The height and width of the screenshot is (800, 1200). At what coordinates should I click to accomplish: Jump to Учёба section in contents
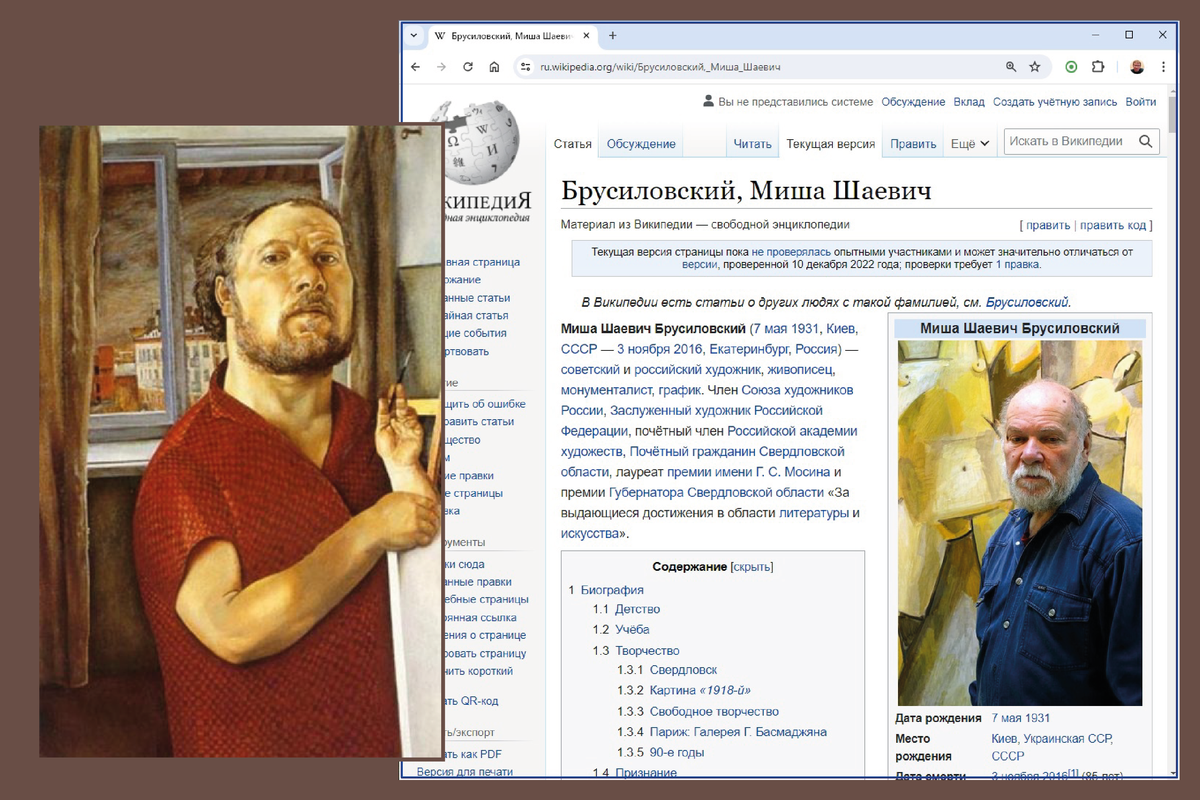tap(632, 629)
